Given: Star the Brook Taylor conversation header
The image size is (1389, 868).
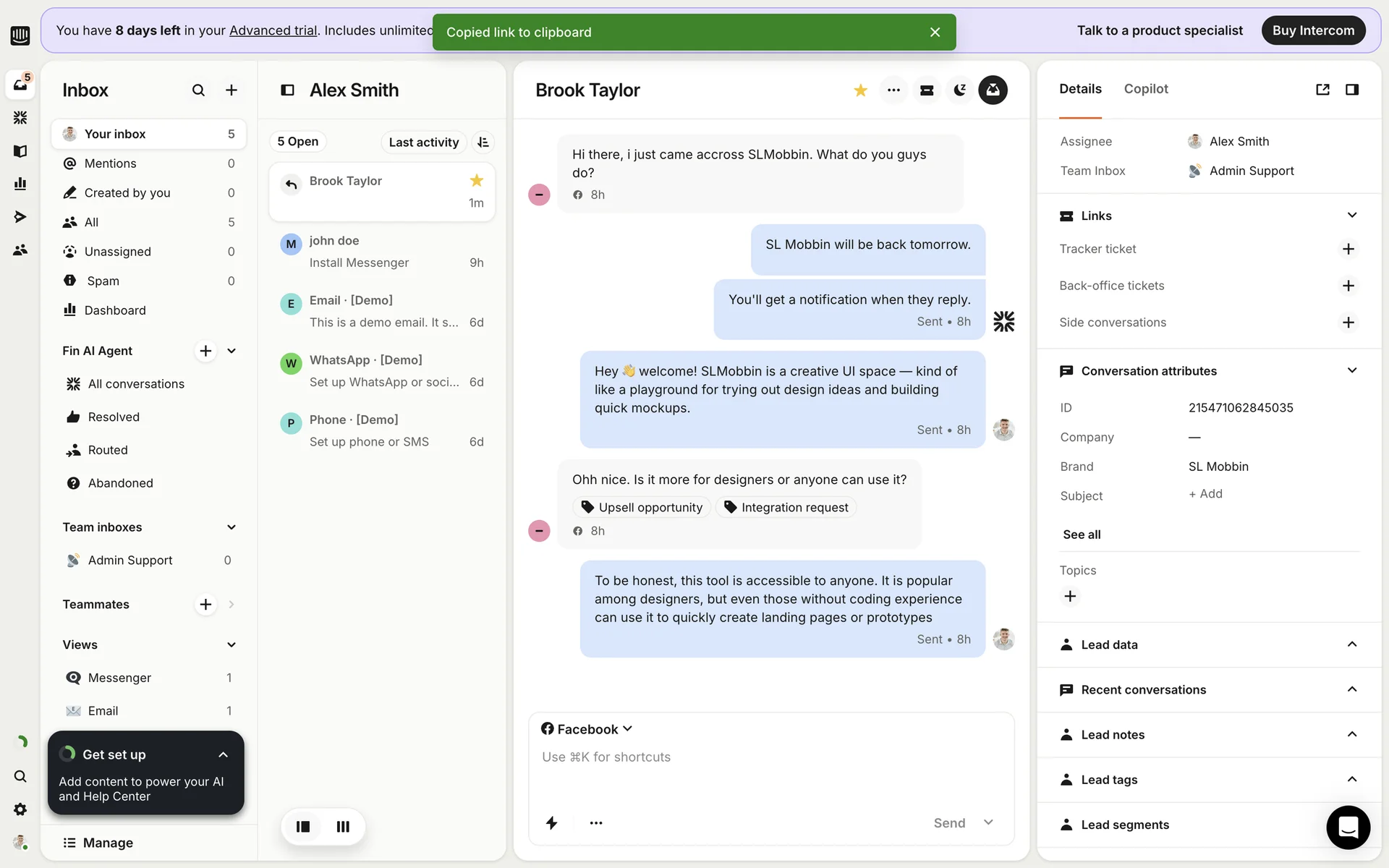Looking at the screenshot, I should click(860, 90).
